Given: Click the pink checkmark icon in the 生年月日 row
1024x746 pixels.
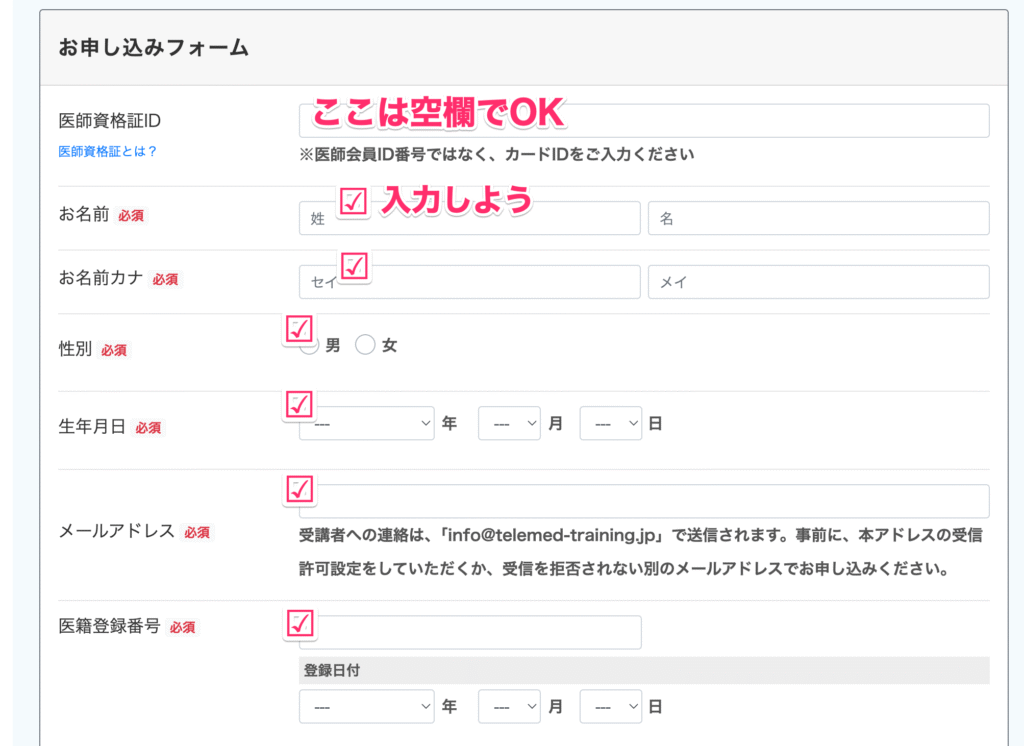Looking at the screenshot, I should [299, 404].
